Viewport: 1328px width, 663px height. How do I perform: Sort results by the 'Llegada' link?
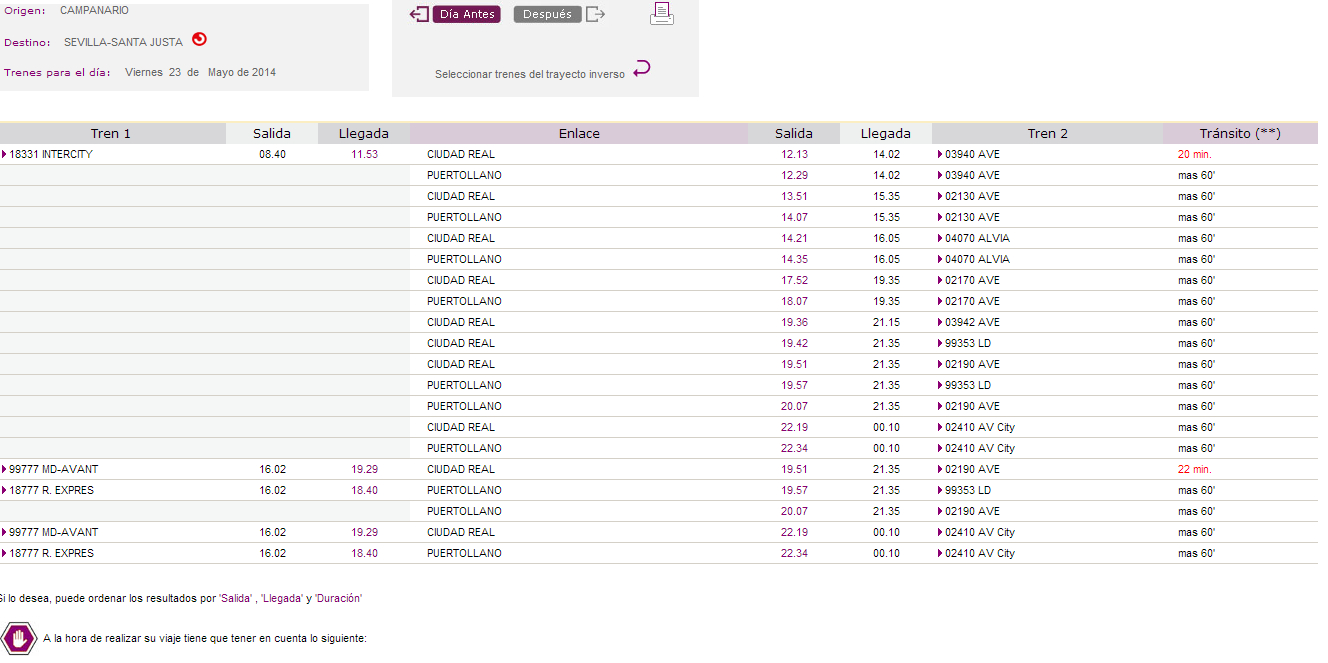pos(281,598)
